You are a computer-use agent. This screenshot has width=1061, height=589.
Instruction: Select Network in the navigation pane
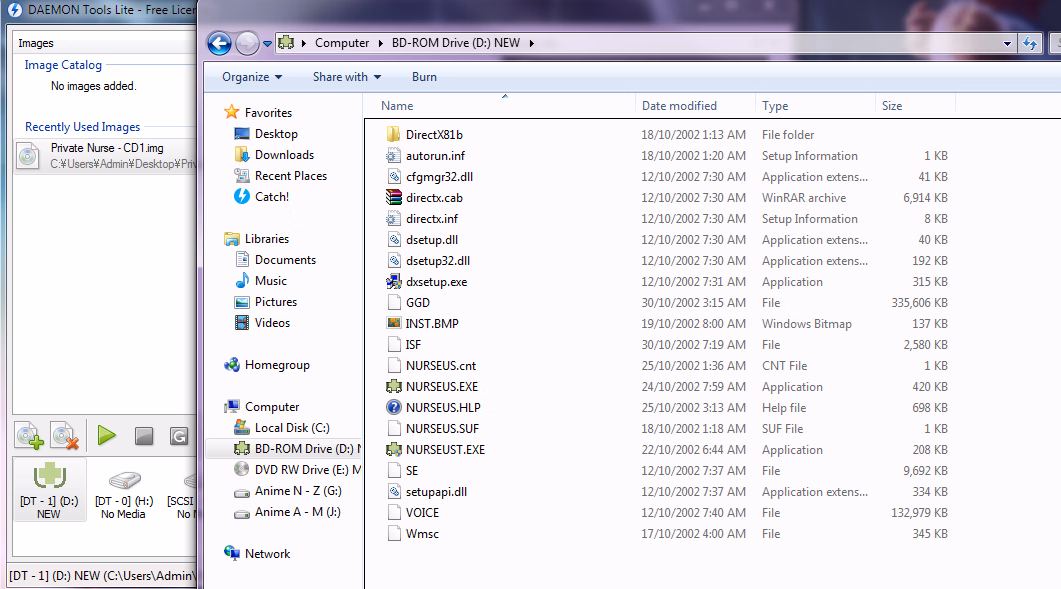267,553
